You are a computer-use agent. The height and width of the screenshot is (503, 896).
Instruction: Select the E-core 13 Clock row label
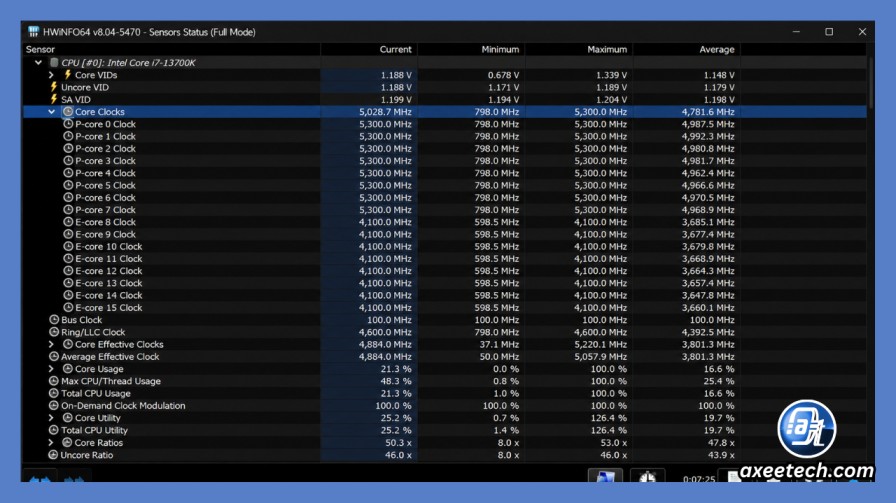[x=109, y=283]
